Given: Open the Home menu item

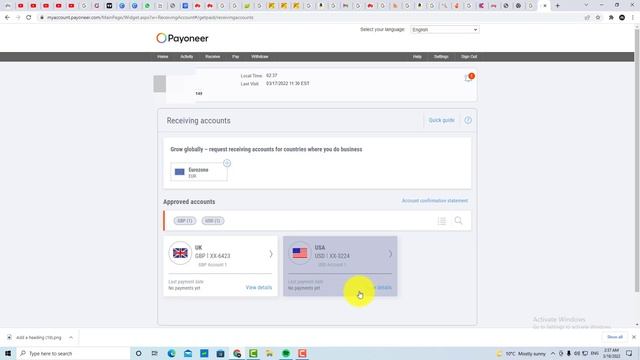Looking at the screenshot, I should 162,57.
